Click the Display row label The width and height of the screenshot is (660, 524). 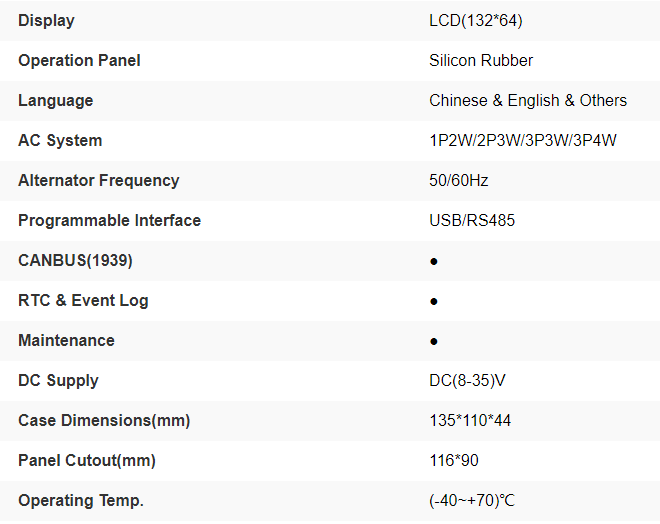46,20
